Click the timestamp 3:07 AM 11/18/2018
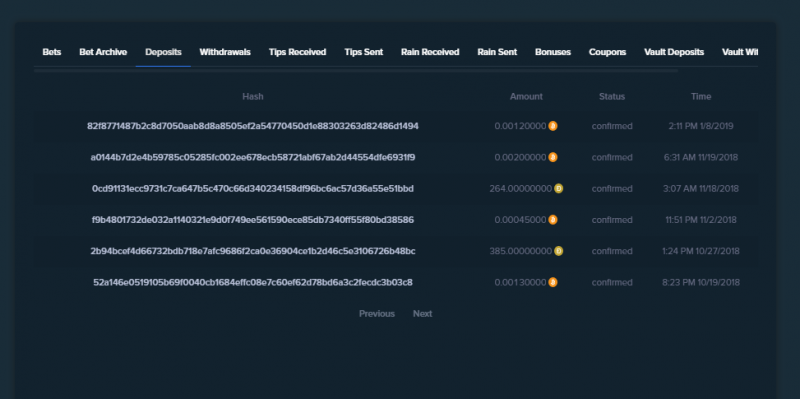 pyautogui.click(x=701, y=189)
